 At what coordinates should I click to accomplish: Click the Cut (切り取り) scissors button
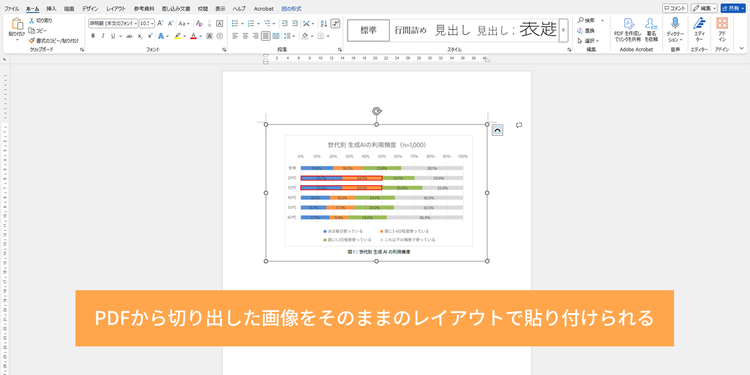coord(41,21)
